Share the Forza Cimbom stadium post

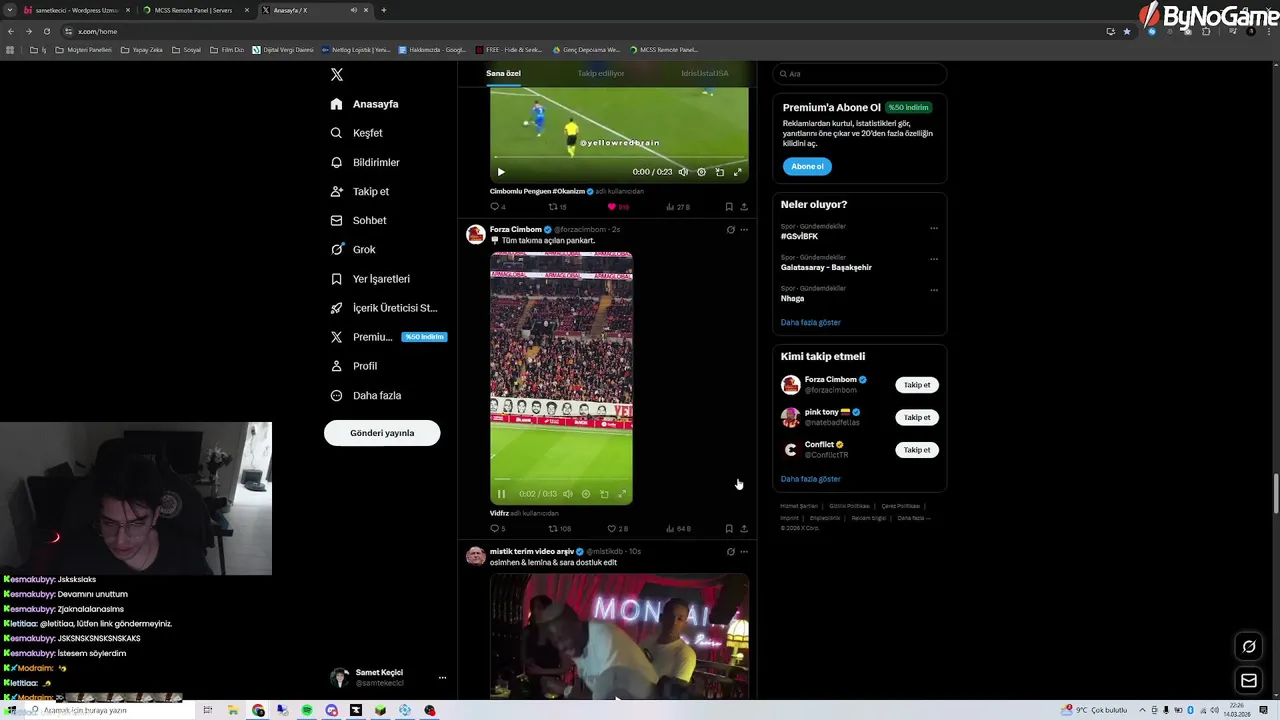pyautogui.click(x=744, y=529)
